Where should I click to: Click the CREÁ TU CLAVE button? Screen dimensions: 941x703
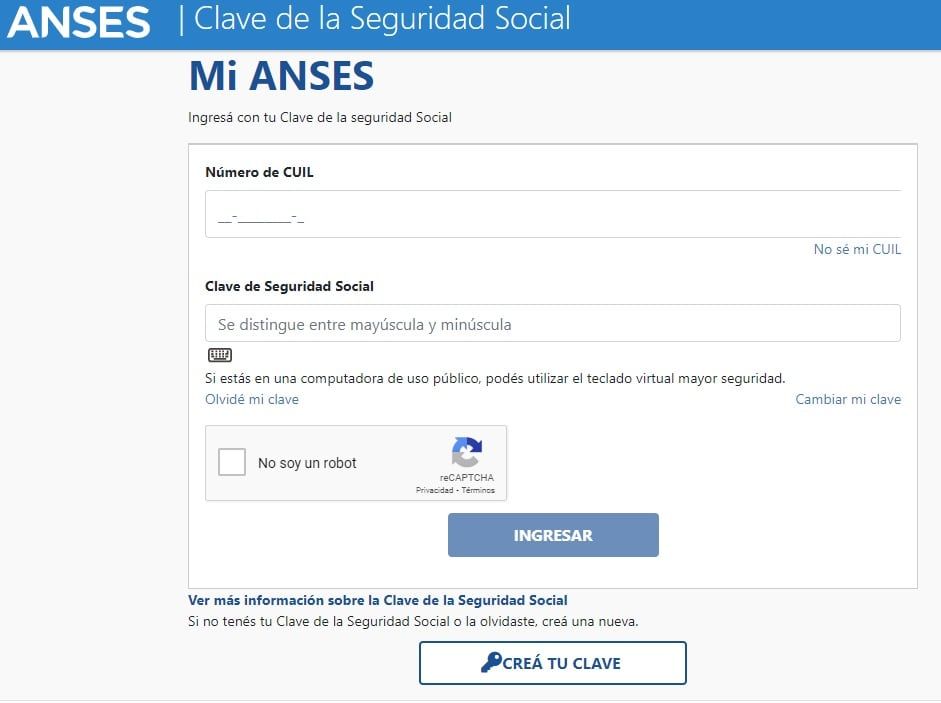[552, 662]
